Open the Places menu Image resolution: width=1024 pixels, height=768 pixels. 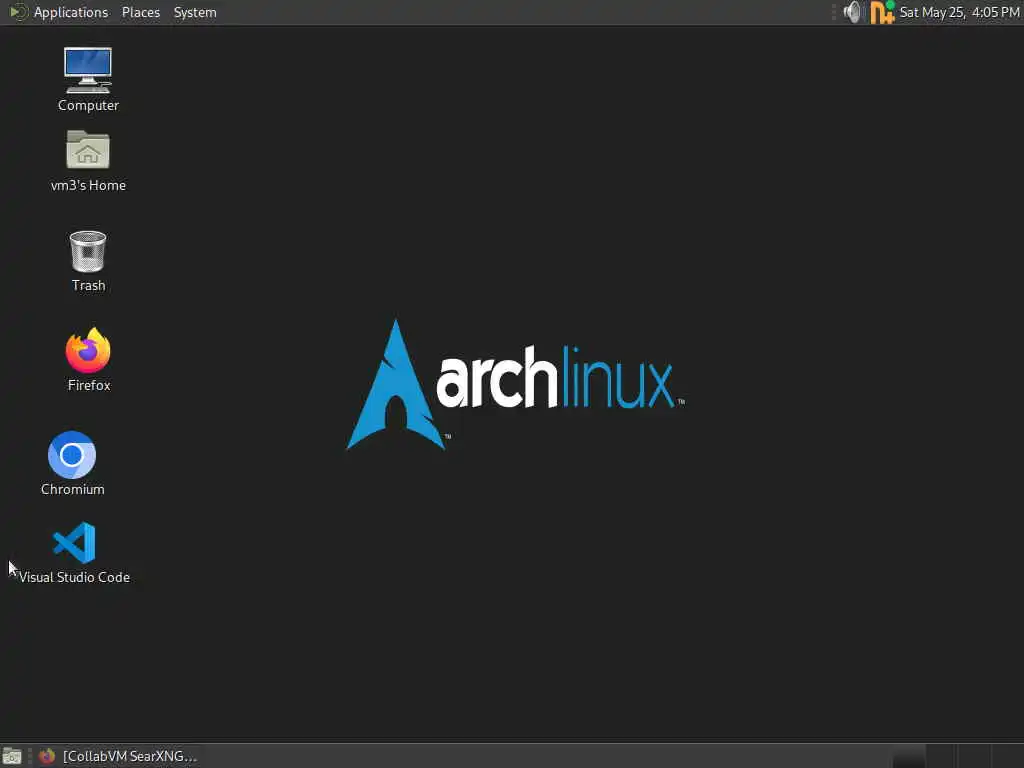point(140,12)
